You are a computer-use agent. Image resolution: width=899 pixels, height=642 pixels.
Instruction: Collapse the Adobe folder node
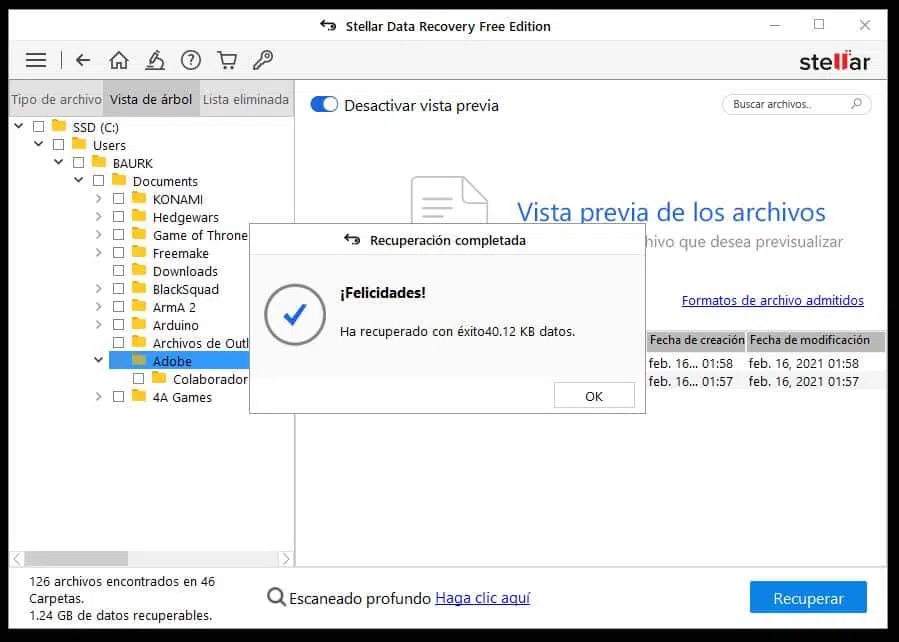click(x=99, y=360)
